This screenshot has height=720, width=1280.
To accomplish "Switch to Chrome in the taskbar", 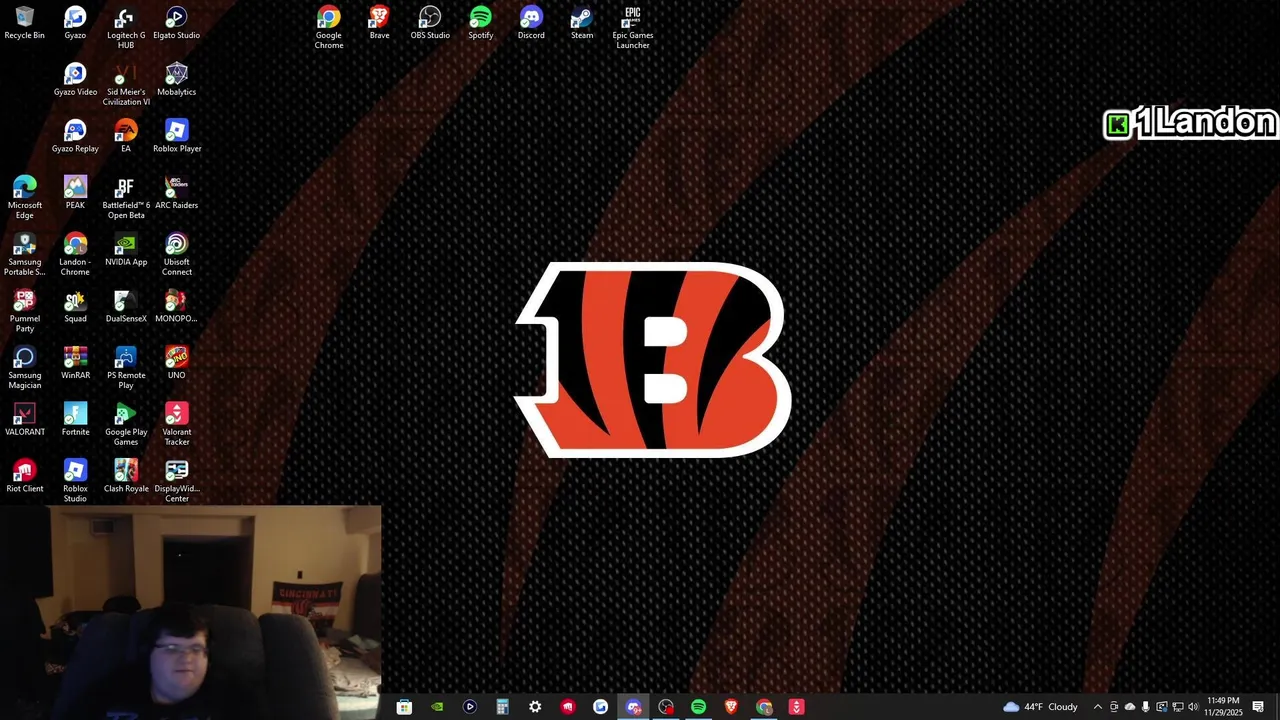I will pyautogui.click(x=764, y=707).
